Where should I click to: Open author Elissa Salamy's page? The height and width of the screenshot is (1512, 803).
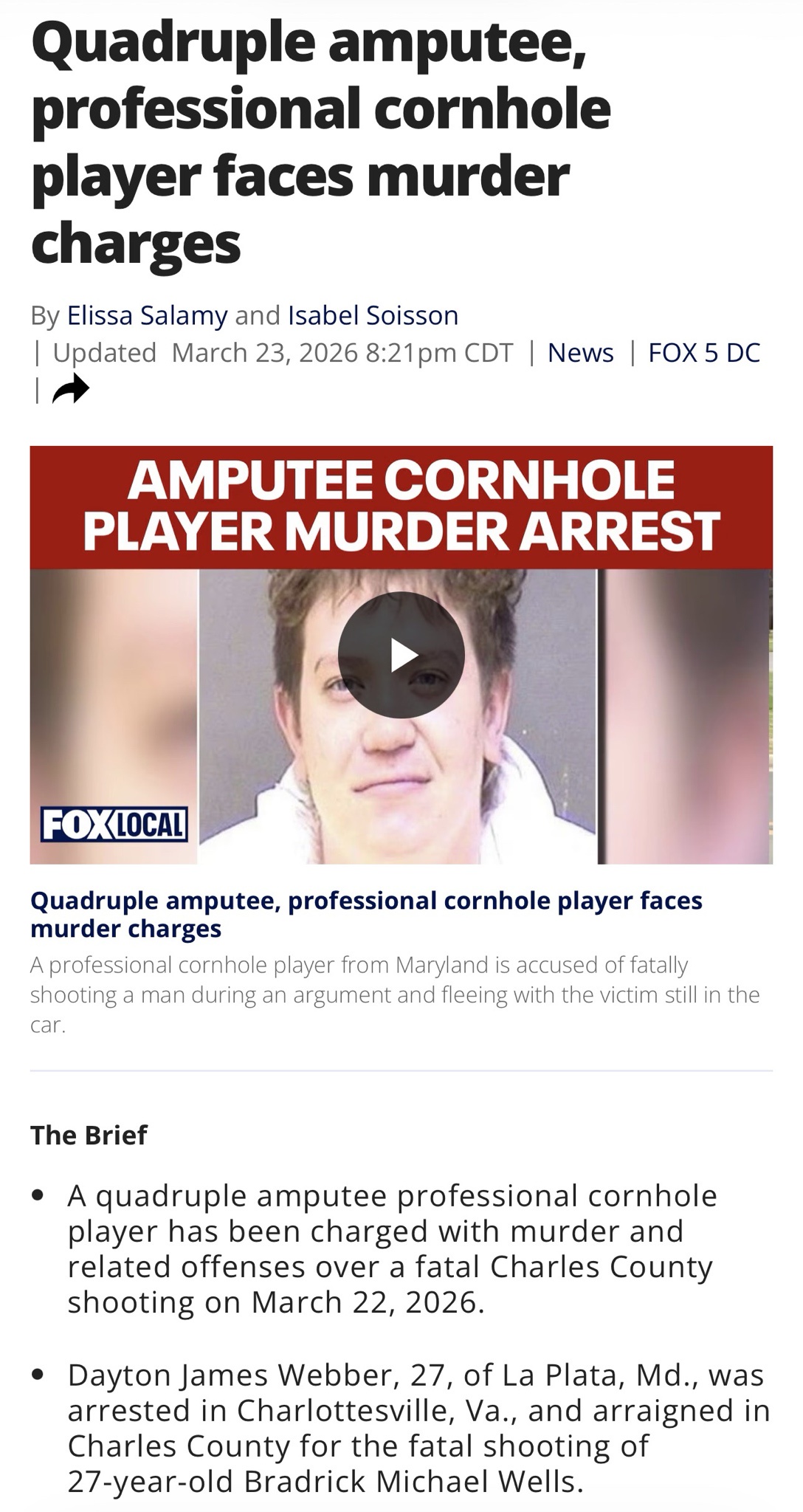[148, 315]
